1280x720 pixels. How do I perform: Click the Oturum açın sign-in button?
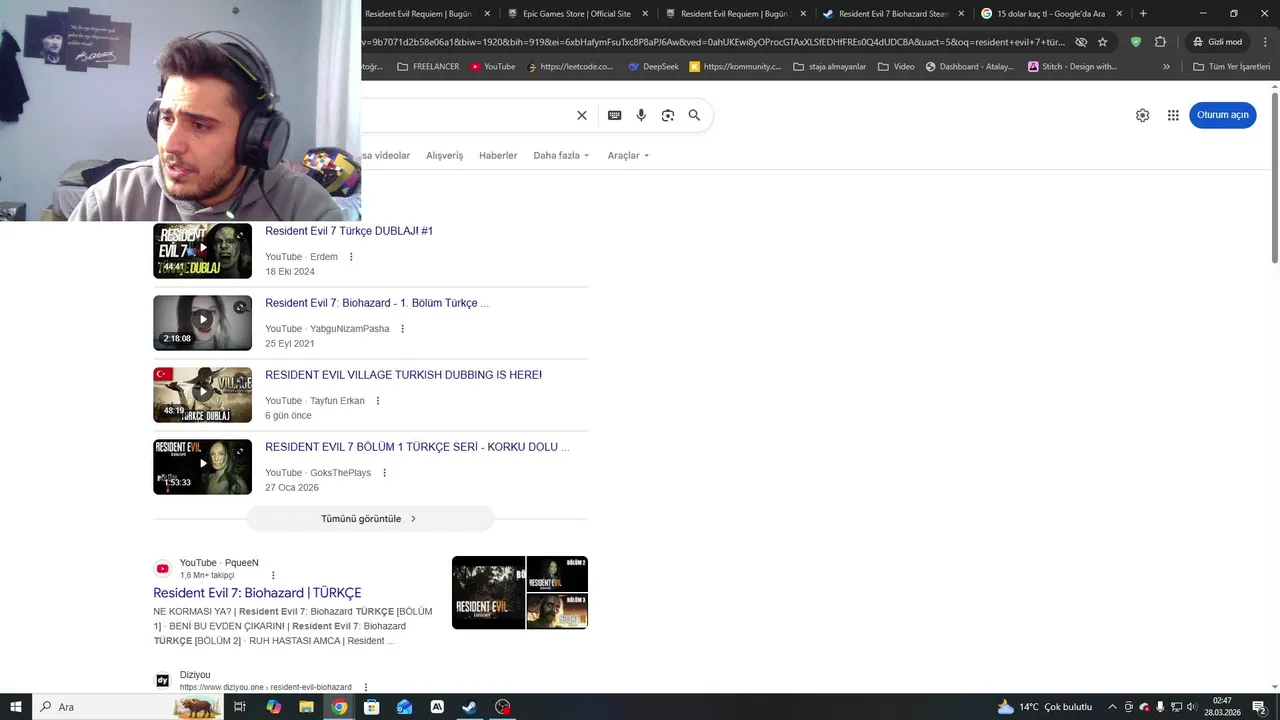pos(1222,115)
